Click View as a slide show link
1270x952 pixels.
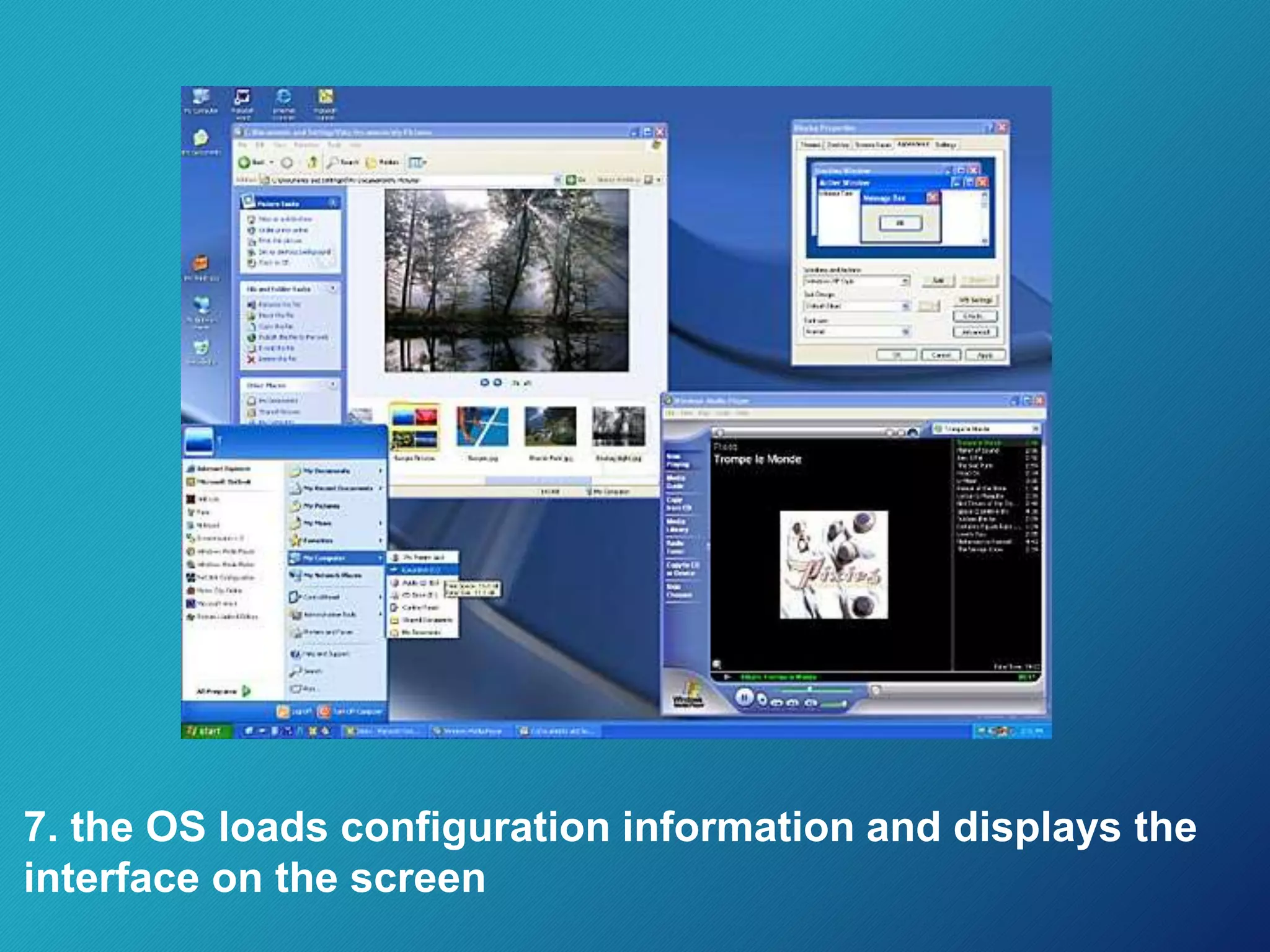click(280, 219)
